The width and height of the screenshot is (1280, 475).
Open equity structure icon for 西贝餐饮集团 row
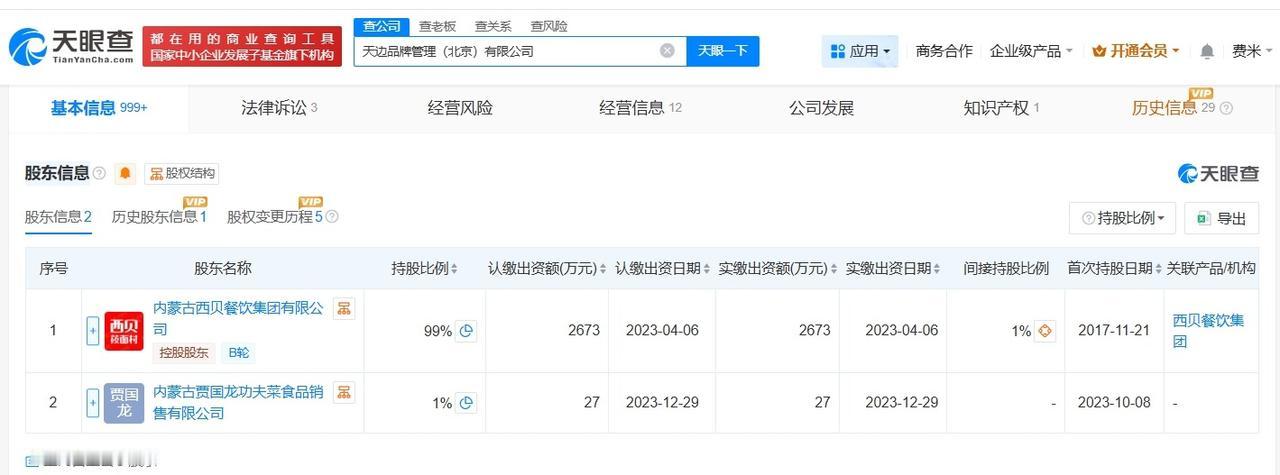coord(343,309)
